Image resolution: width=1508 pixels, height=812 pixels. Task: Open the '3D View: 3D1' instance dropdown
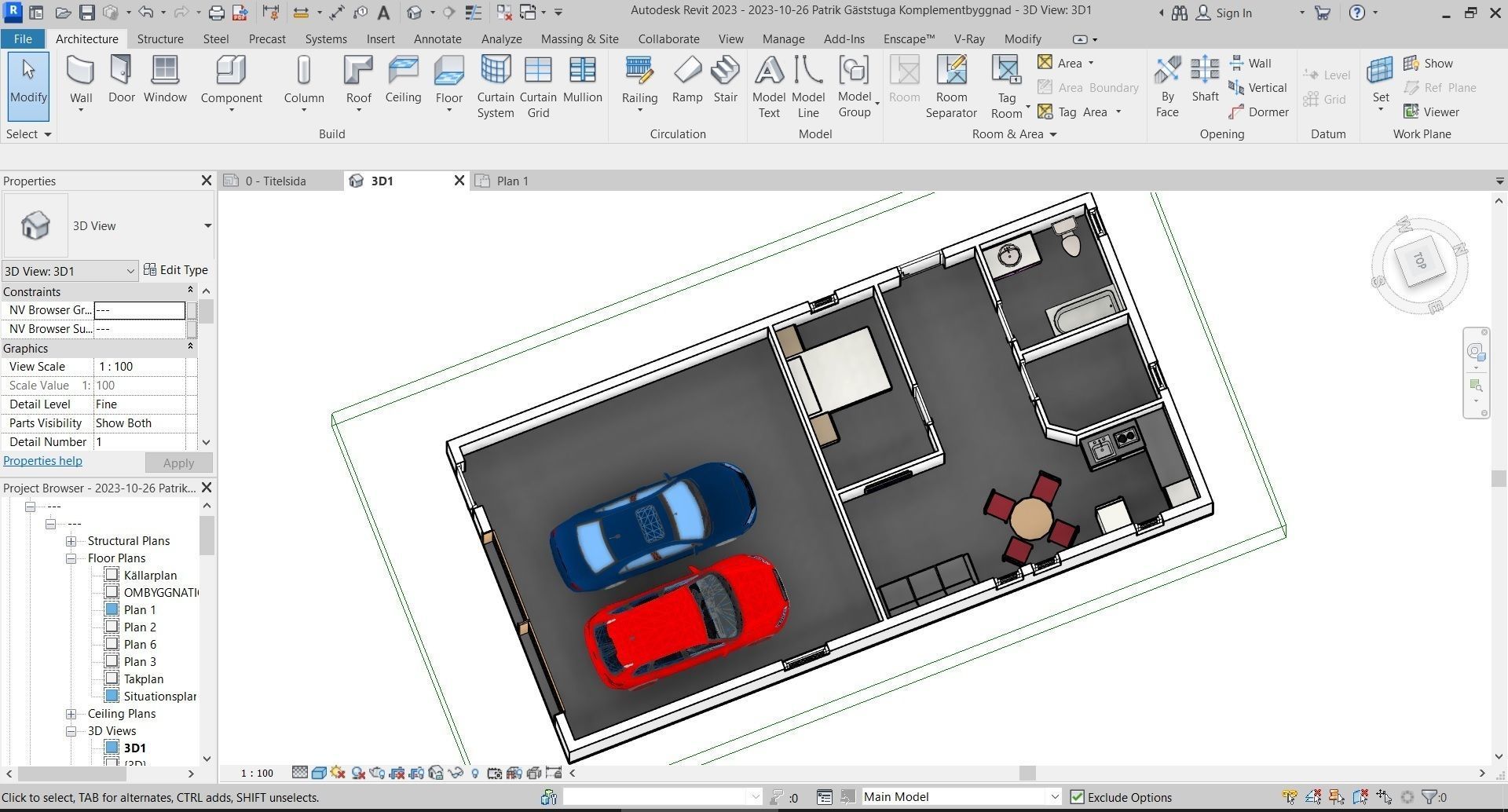pyautogui.click(x=70, y=271)
